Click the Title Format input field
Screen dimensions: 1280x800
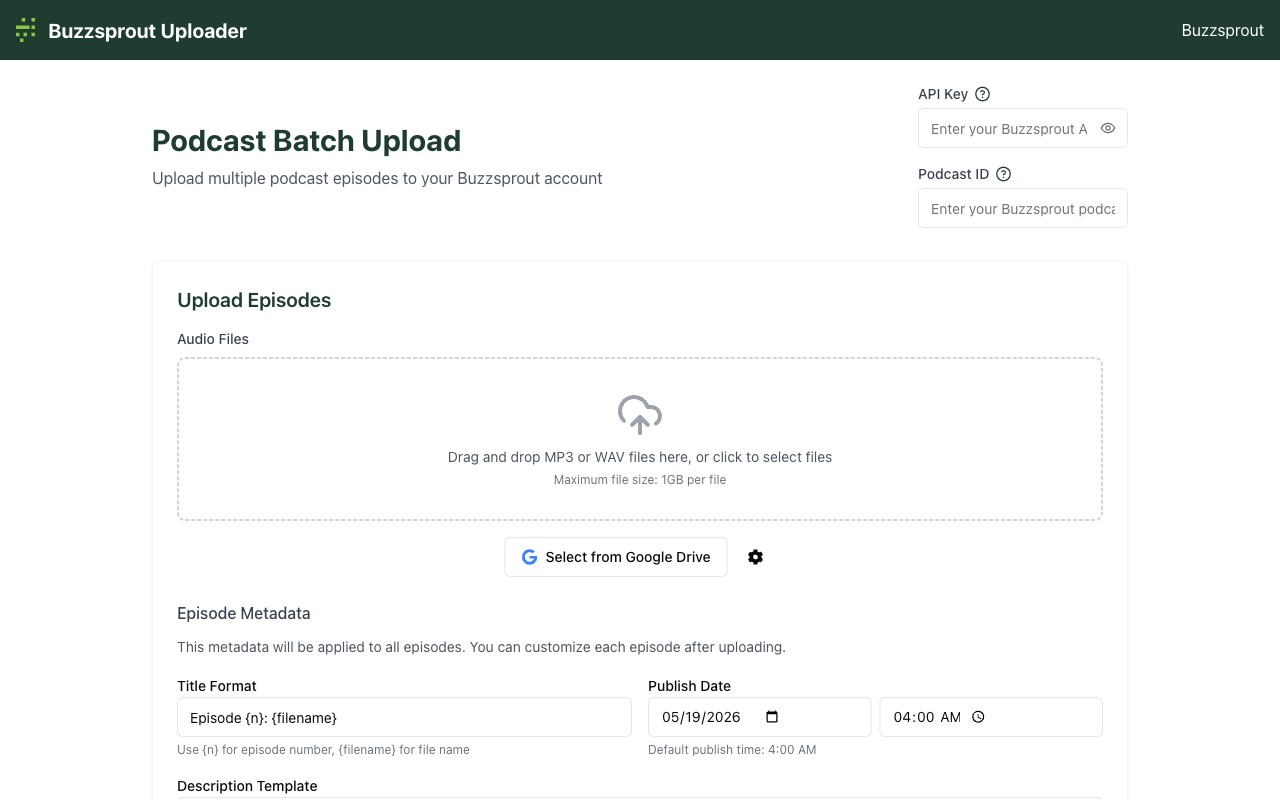click(404, 717)
